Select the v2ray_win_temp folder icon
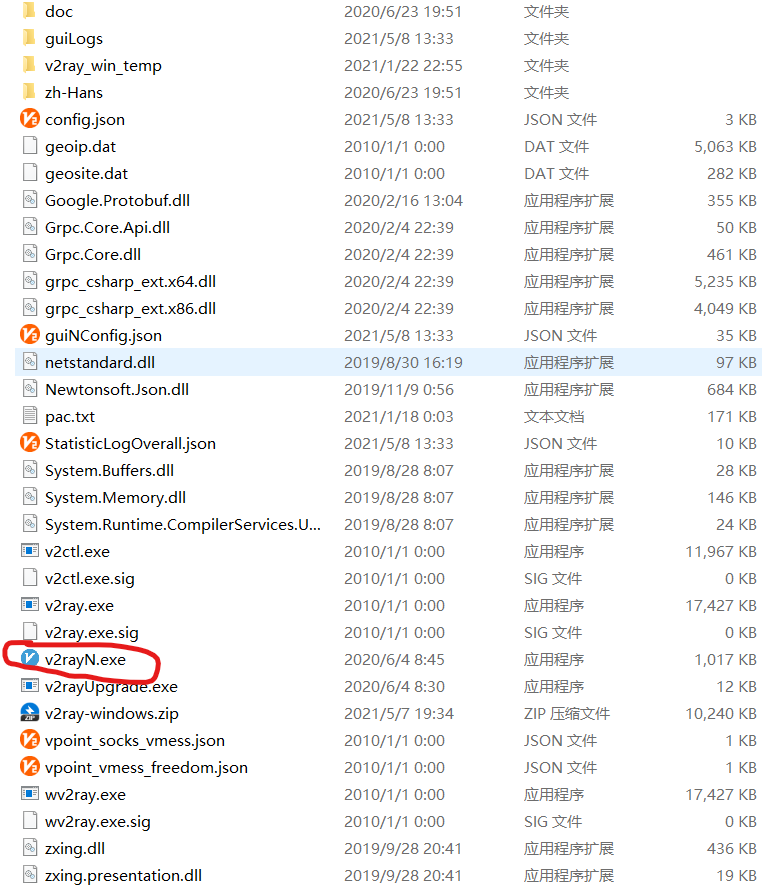This screenshot has width=771, height=888. point(29,65)
